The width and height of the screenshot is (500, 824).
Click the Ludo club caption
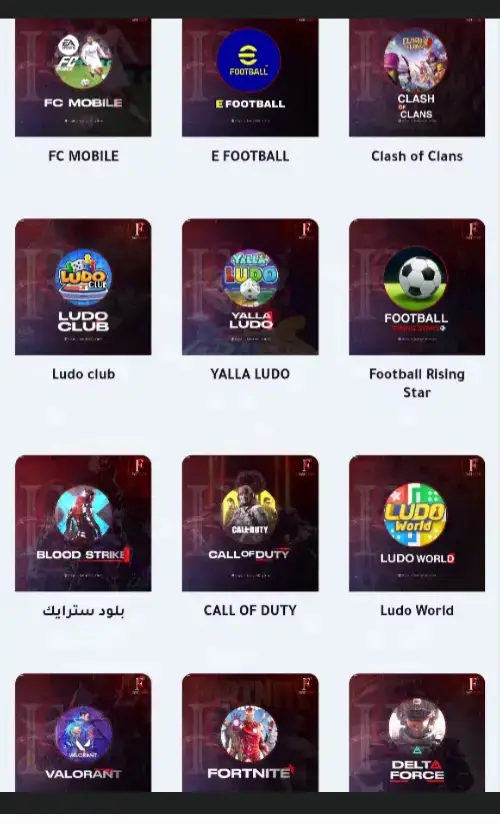(83, 374)
